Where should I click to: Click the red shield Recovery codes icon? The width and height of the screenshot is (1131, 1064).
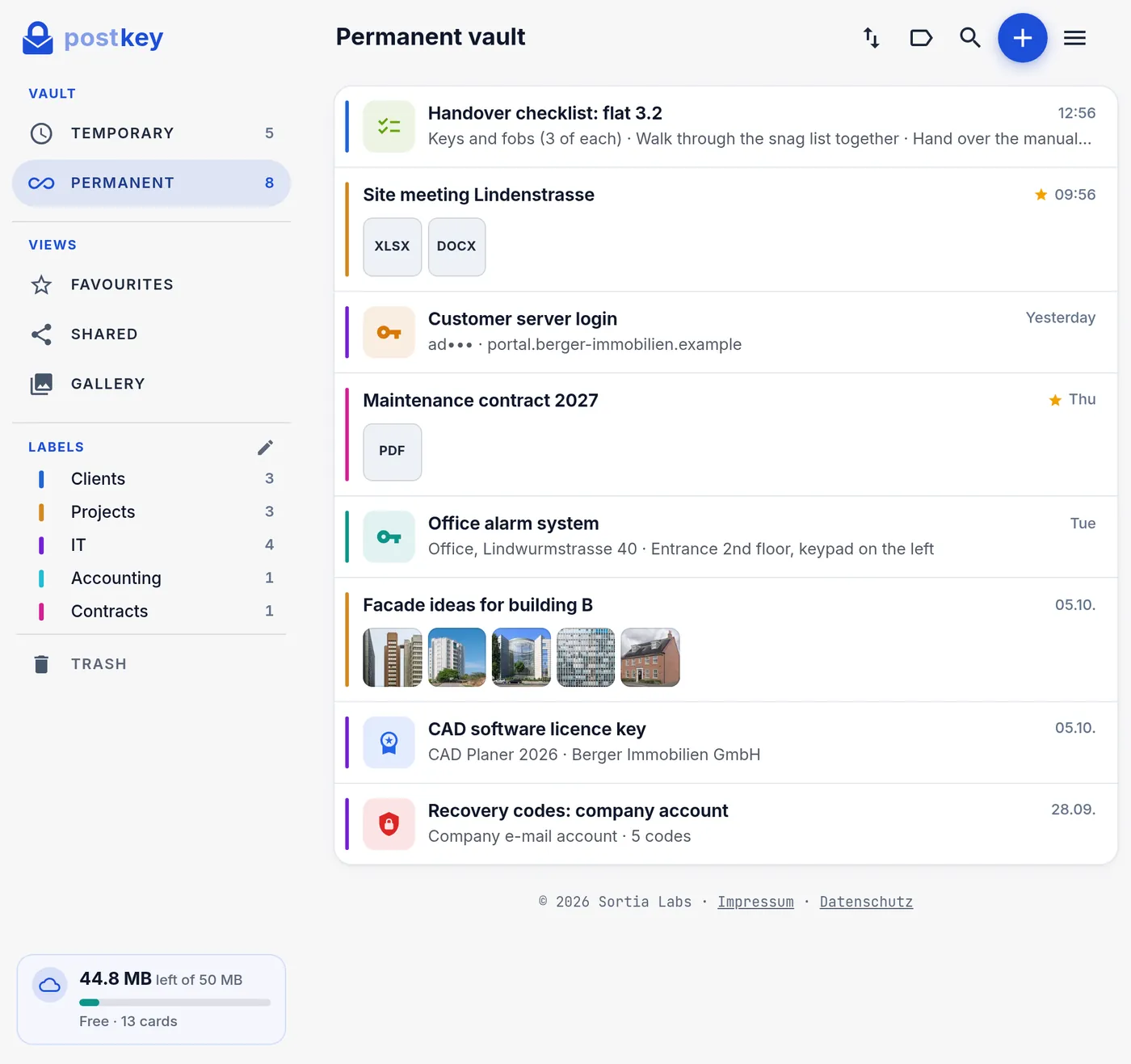click(389, 824)
